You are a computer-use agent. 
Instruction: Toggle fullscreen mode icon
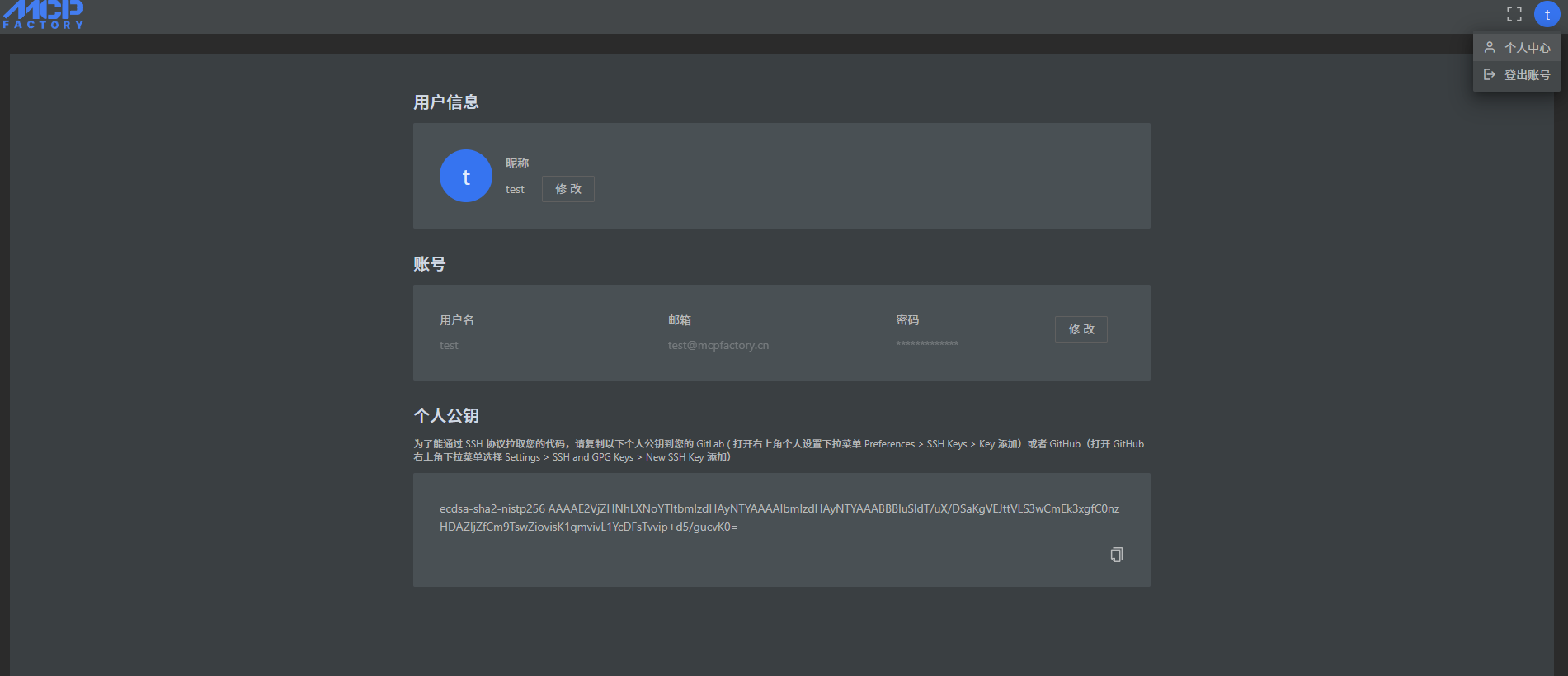(x=1514, y=14)
